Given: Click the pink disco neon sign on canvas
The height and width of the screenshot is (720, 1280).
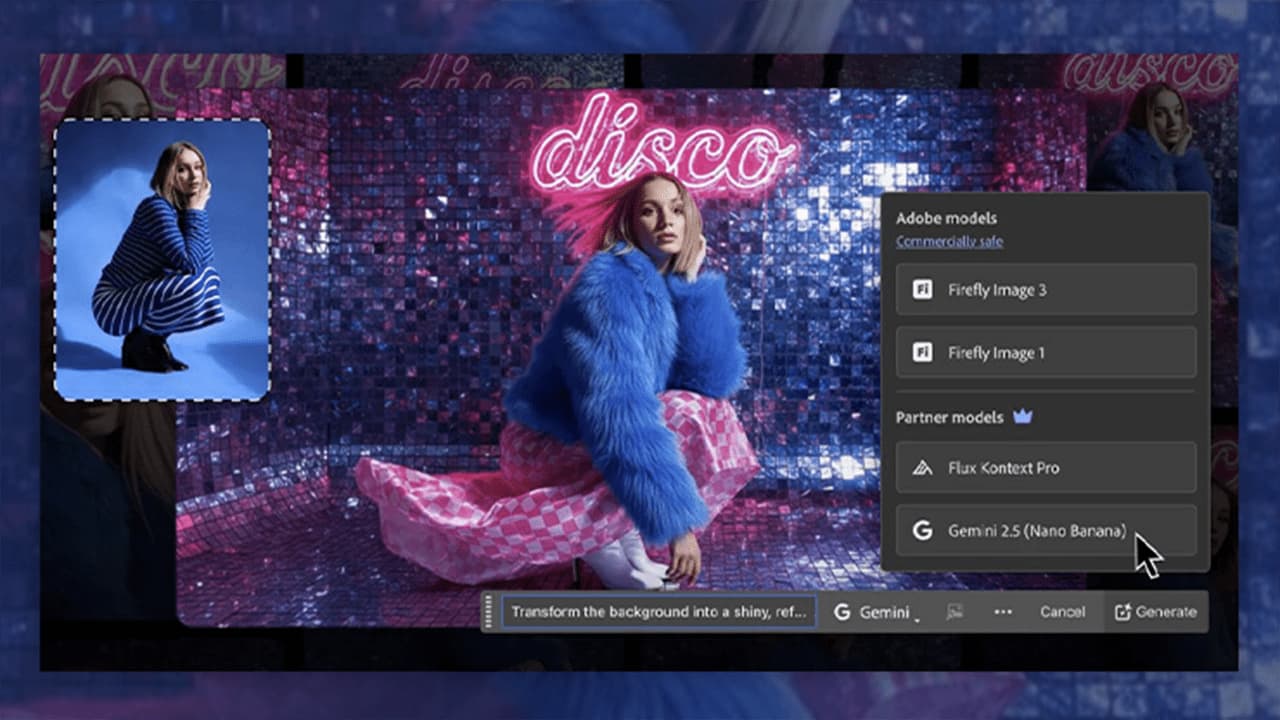Looking at the screenshot, I should click(x=660, y=150).
